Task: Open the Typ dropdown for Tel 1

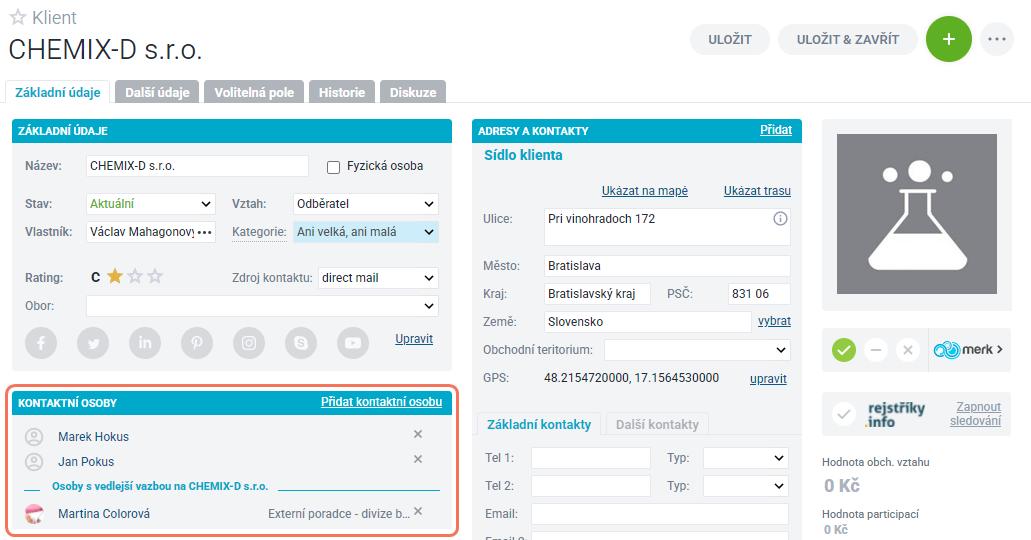Action: click(746, 458)
